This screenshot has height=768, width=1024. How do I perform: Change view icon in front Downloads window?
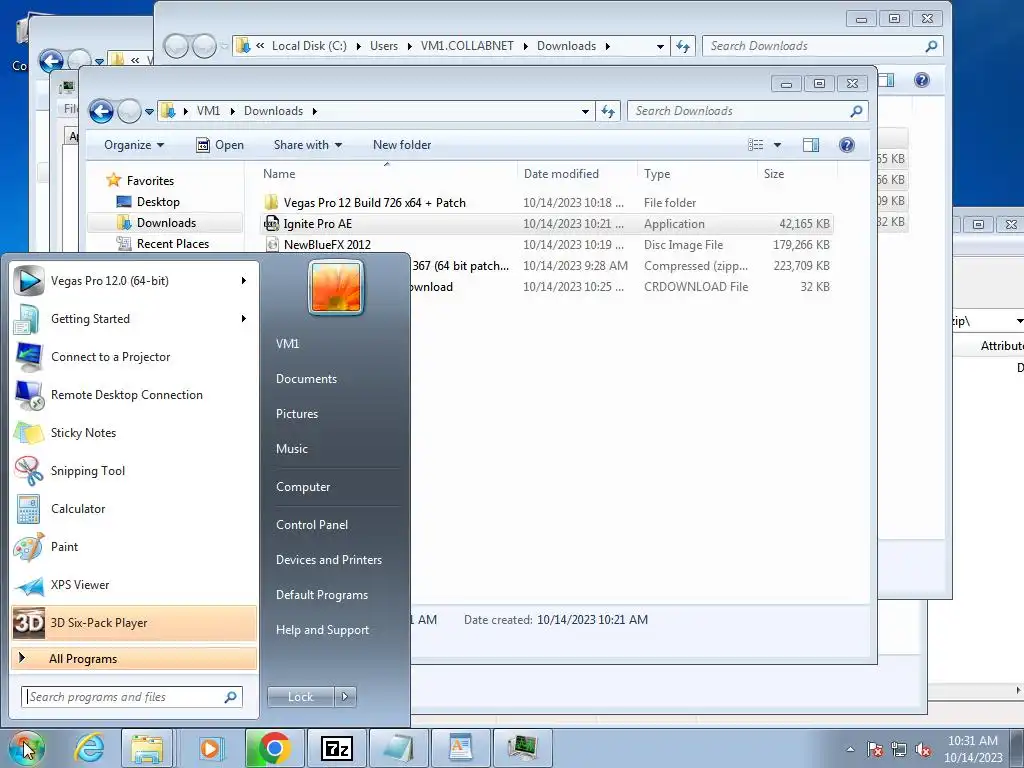pyautogui.click(x=756, y=145)
